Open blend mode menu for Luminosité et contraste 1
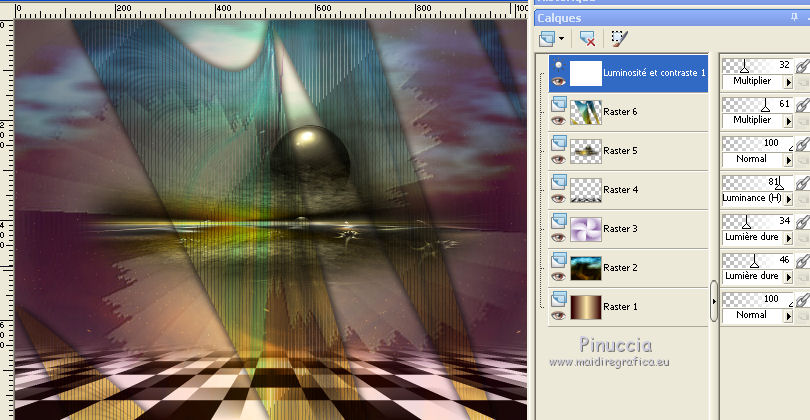Image resolution: width=810 pixels, height=420 pixels. tap(788, 82)
